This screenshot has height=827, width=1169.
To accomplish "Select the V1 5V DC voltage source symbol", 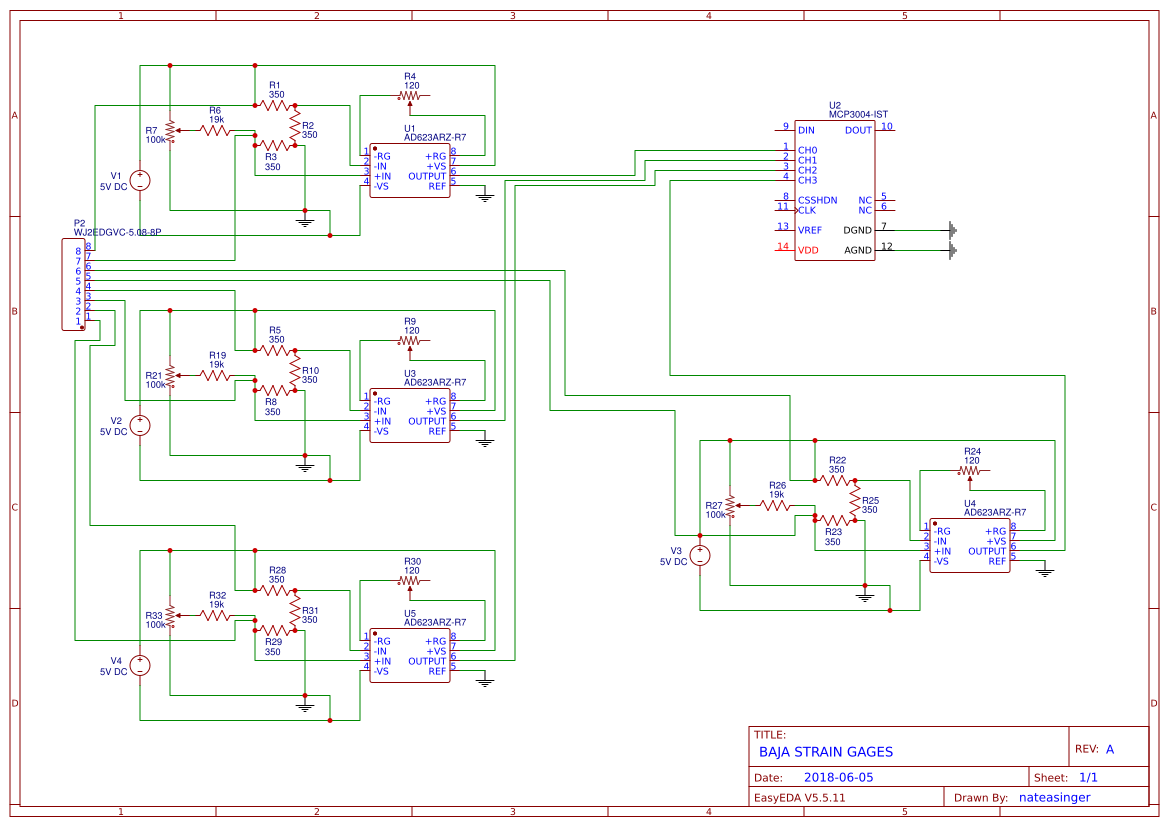I will pyautogui.click(x=139, y=180).
